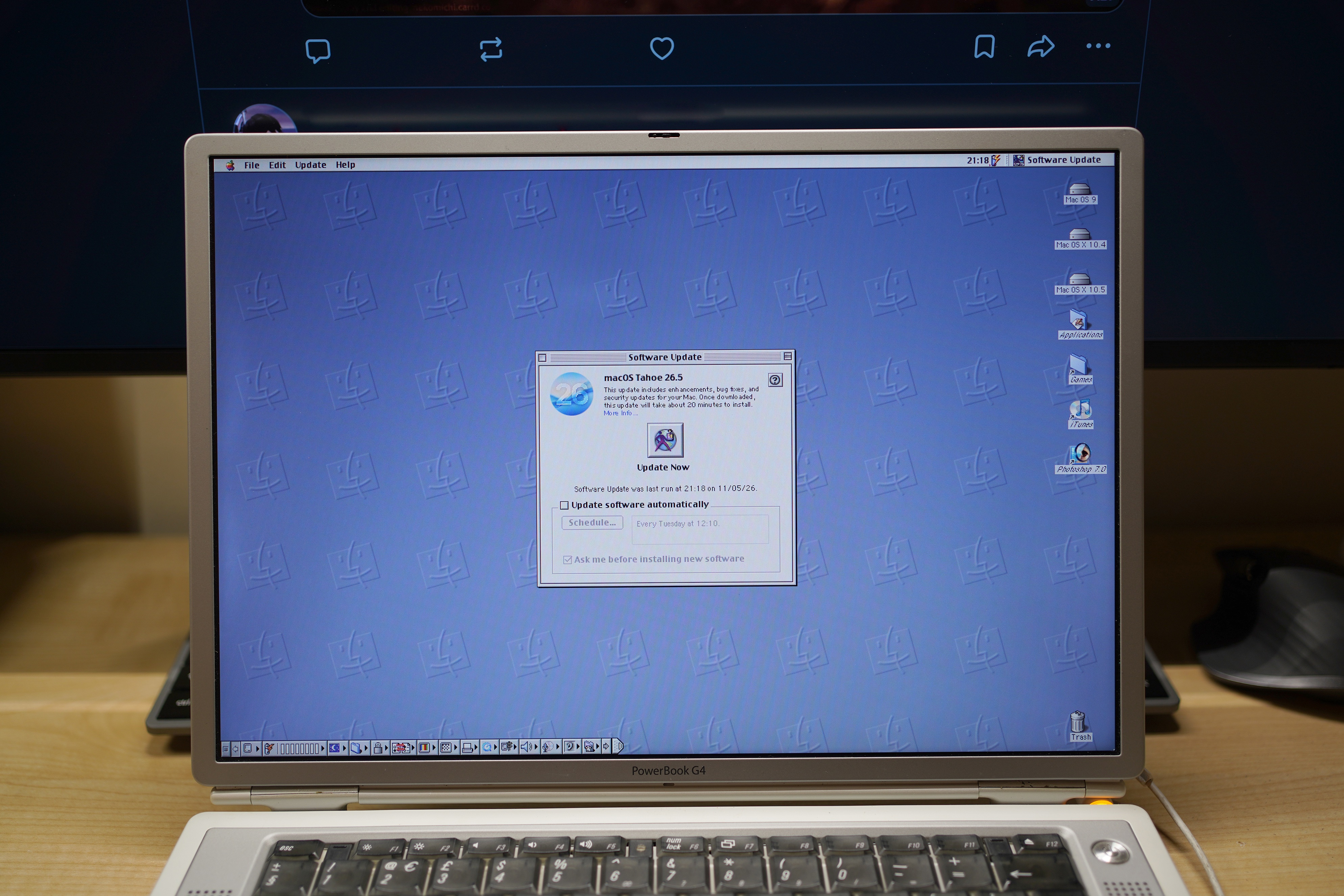Select the Mac OS X 10.4 drive
The image size is (1344, 896).
coord(1080,238)
